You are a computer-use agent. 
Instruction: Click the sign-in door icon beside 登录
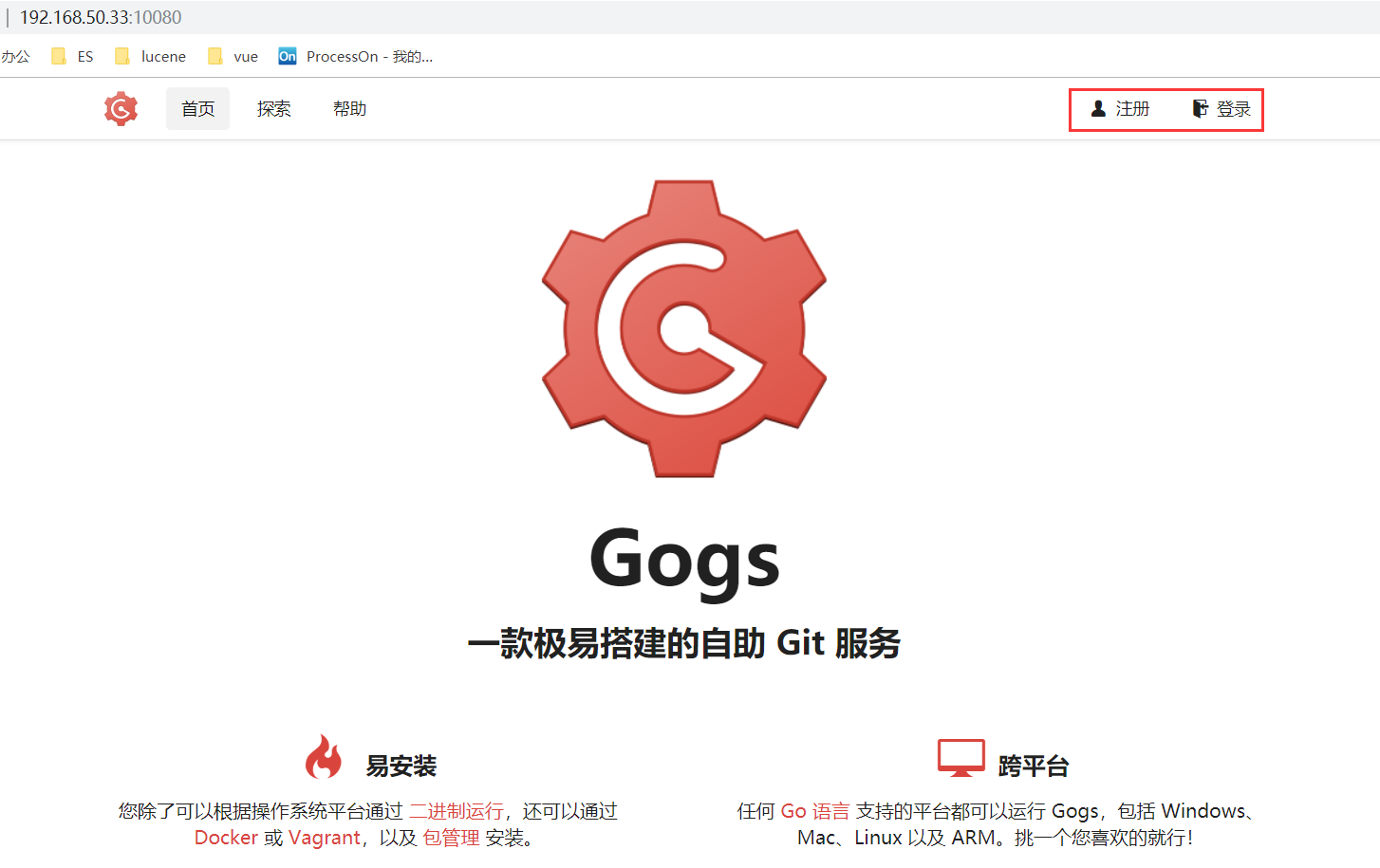pyautogui.click(x=1200, y=108)
